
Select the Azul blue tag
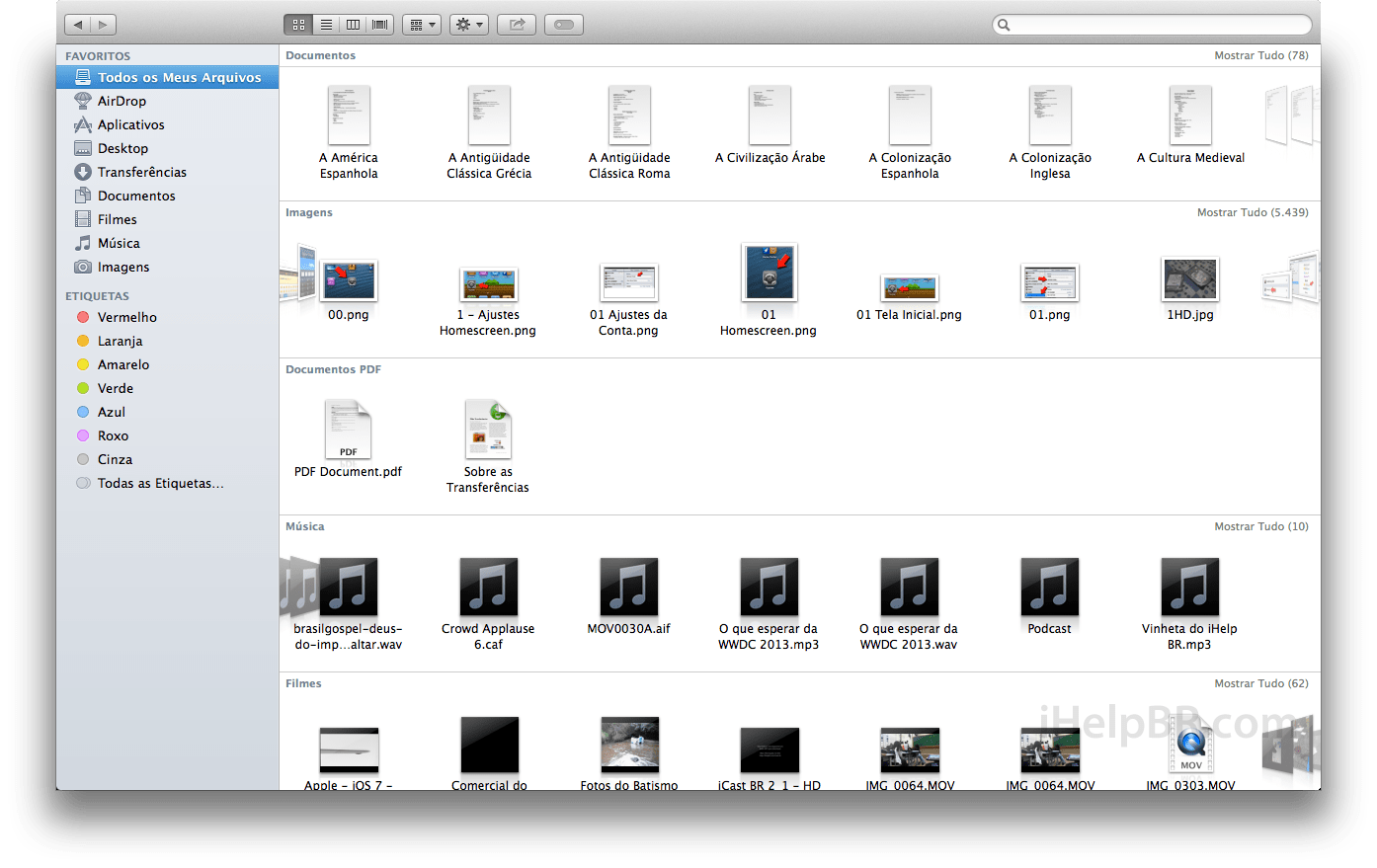[168, 412]
